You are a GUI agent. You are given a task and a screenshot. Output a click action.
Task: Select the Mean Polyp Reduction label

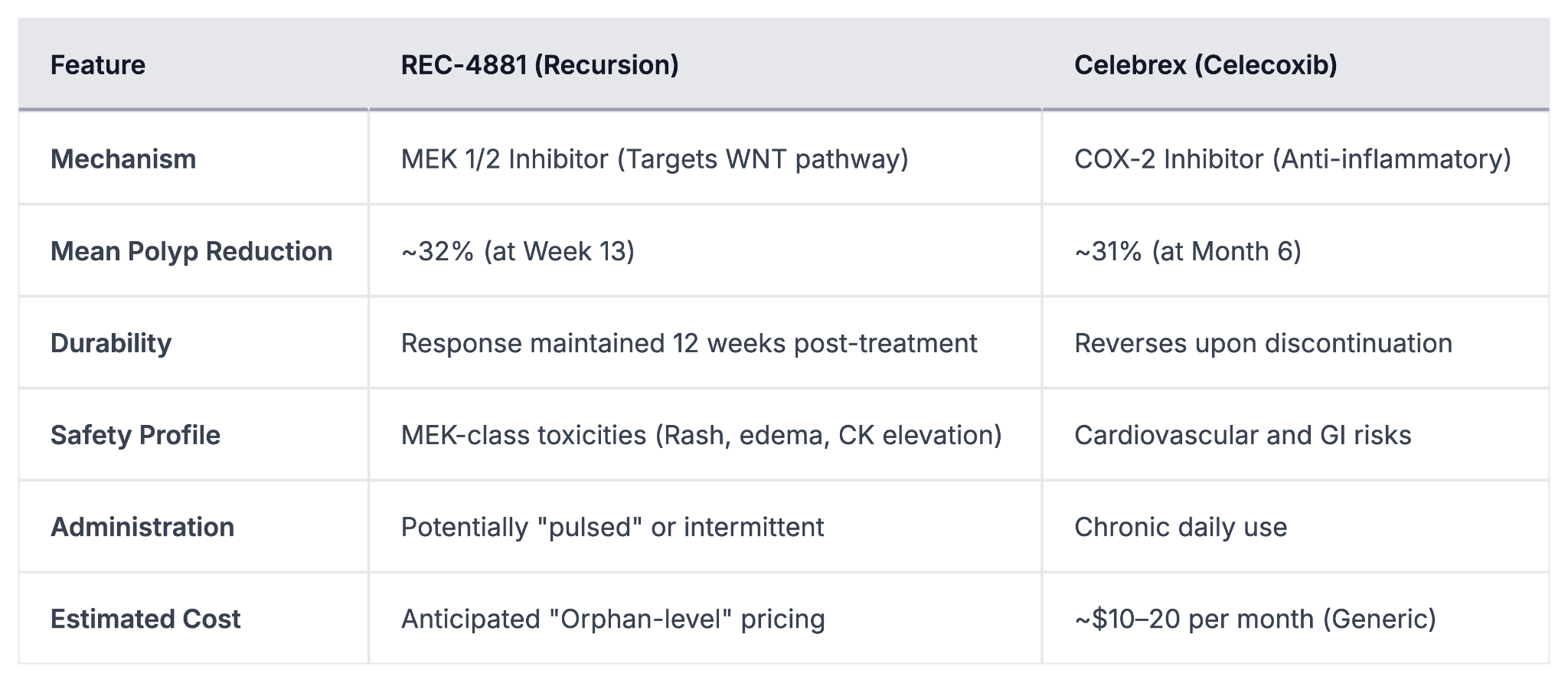191,251
